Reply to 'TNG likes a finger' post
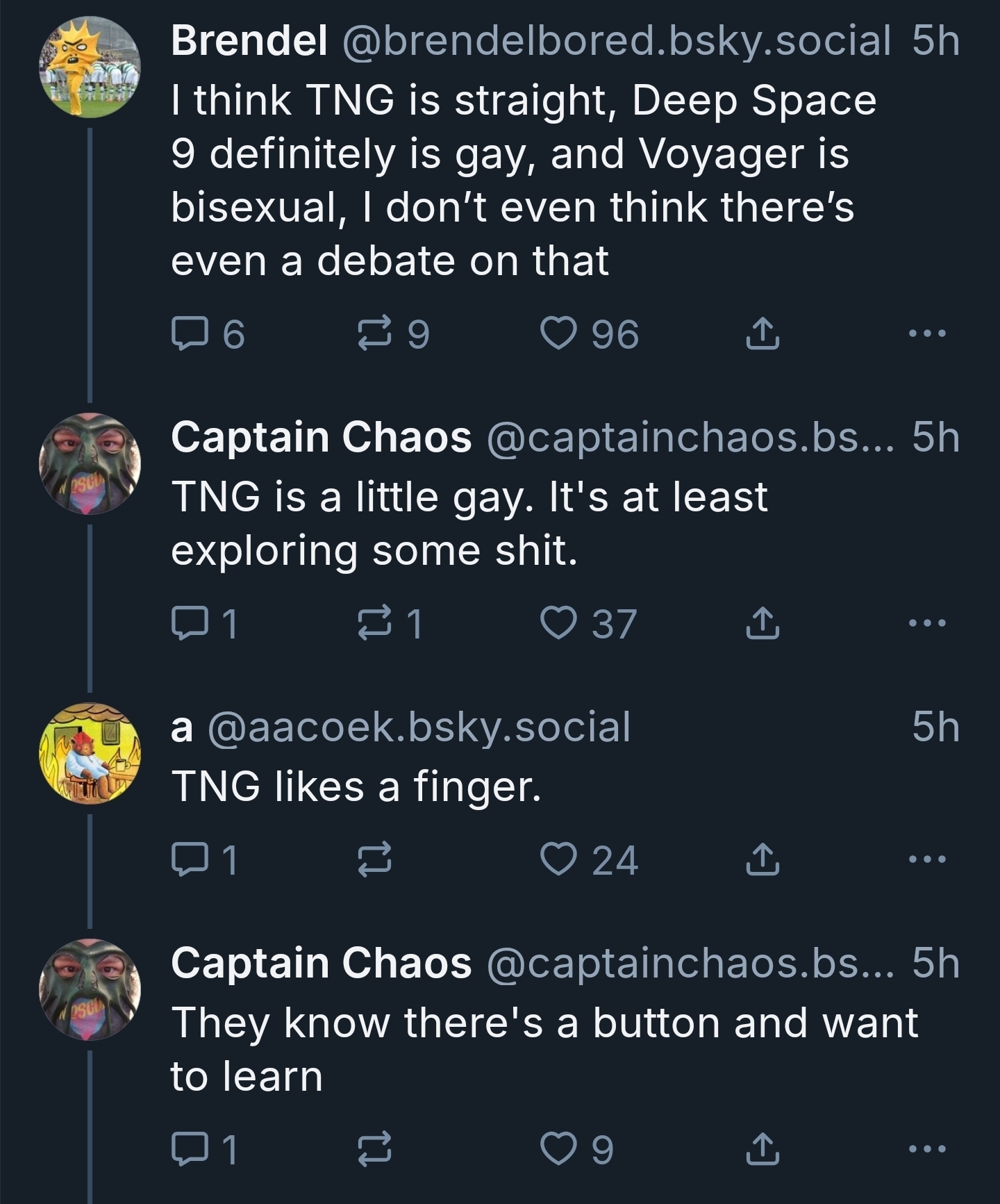1000x1204 pixels. (190, 860)
